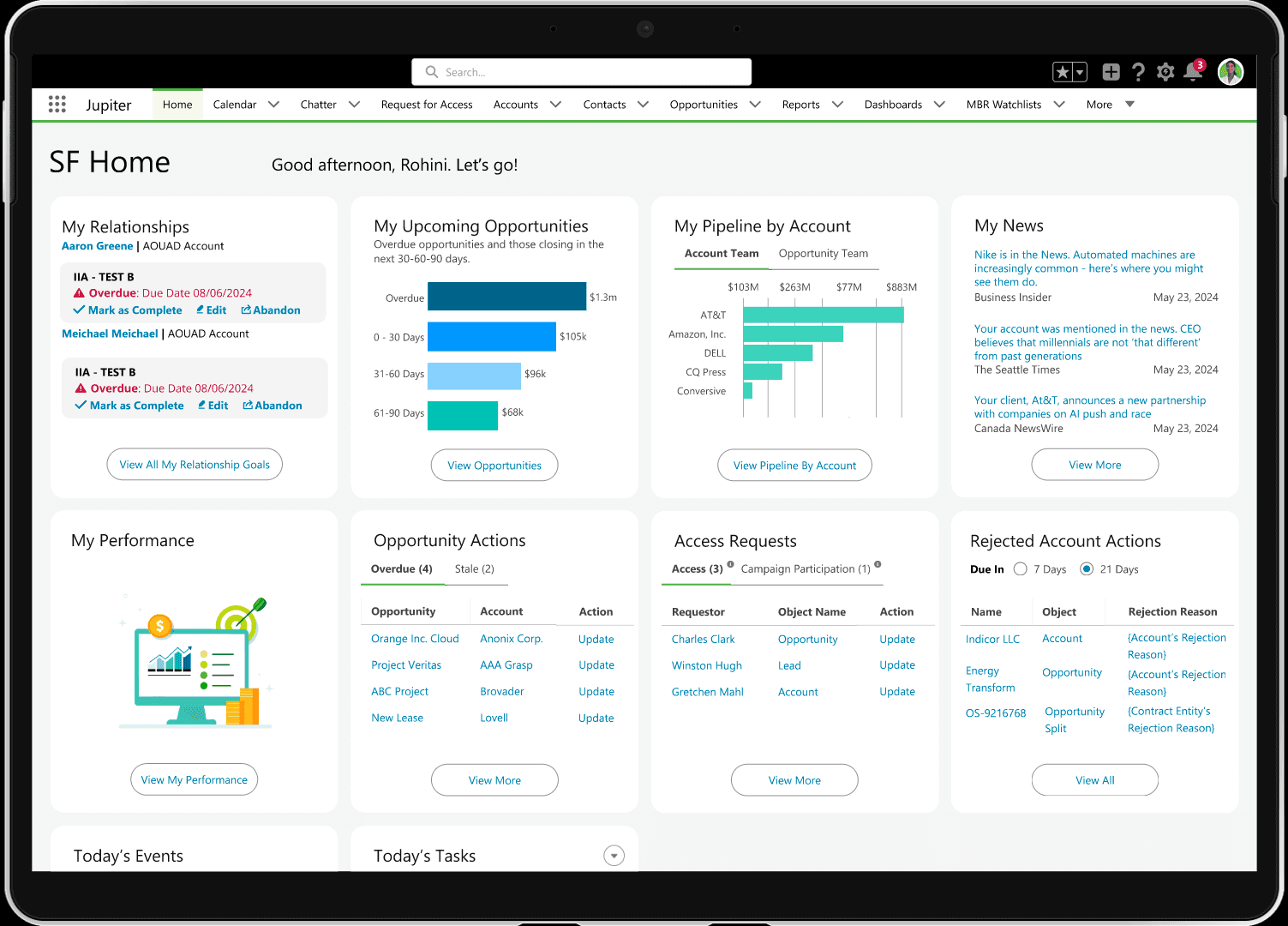
Task: Expand the Dashboards nav dropdown chevron
Action: click(939, 105)
